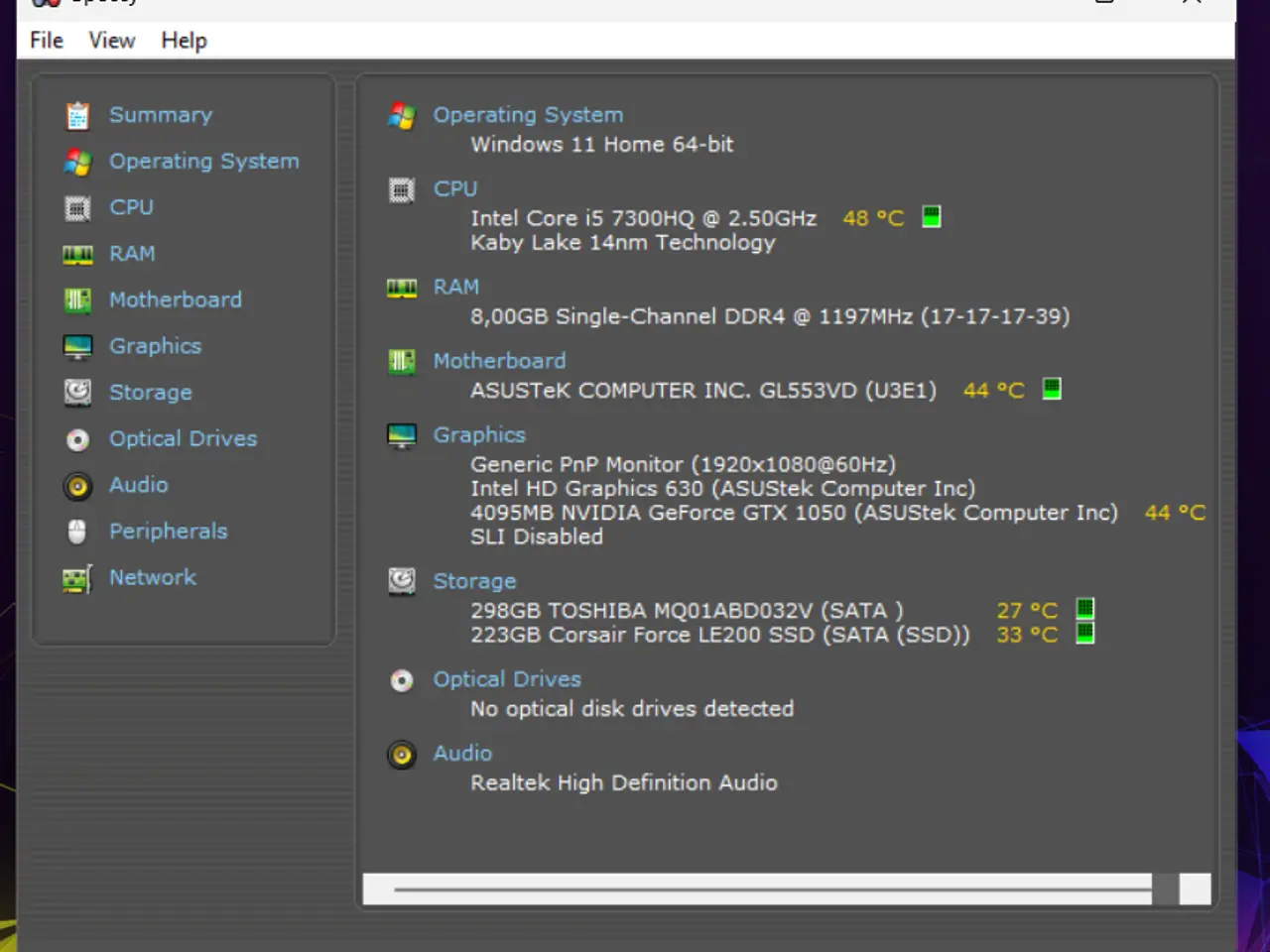
Task: Open the Graphics section in sidebar
Action: click(156, 346)
